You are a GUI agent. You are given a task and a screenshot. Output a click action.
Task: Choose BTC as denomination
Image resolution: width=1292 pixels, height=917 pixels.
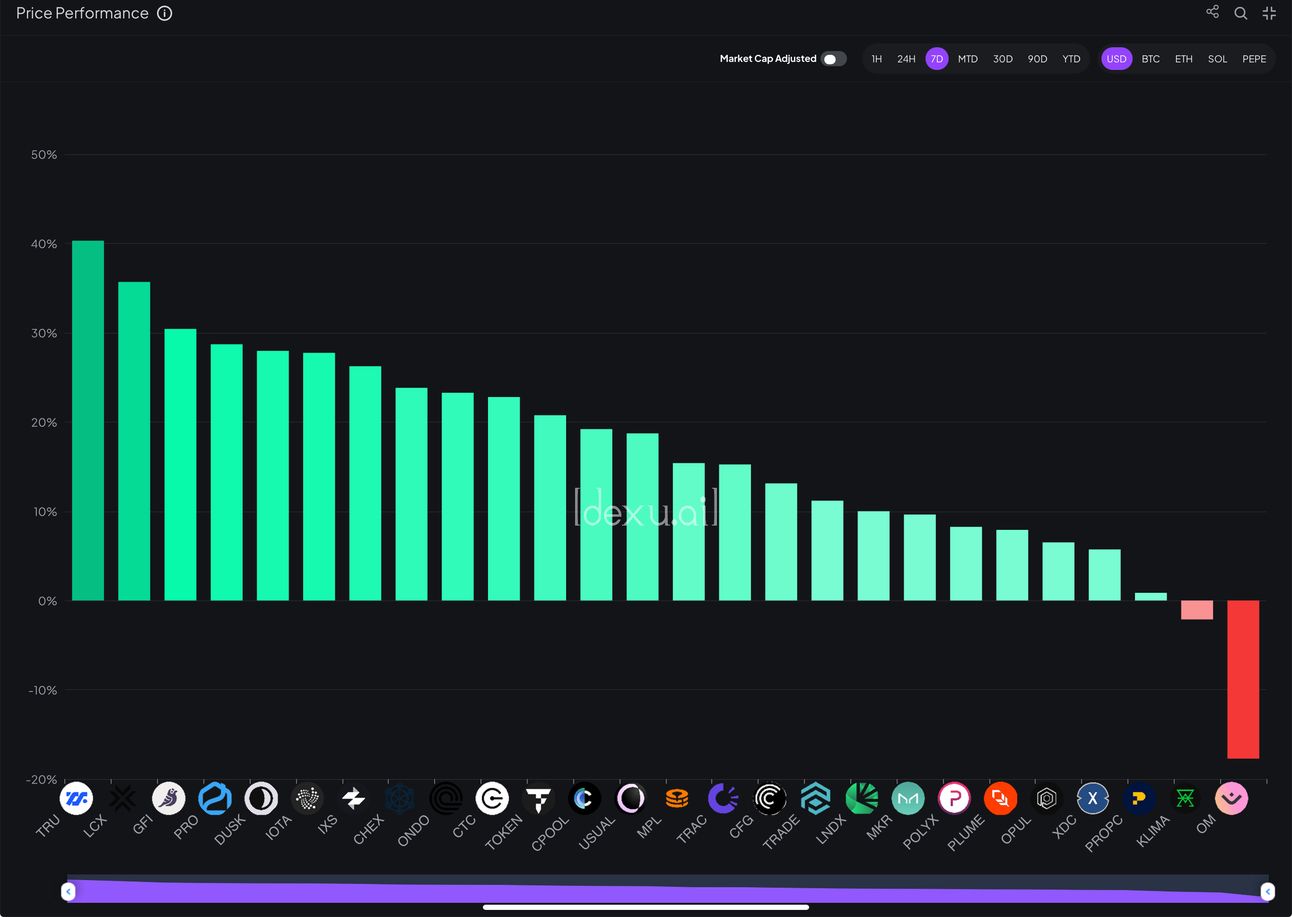[1151, 59]
